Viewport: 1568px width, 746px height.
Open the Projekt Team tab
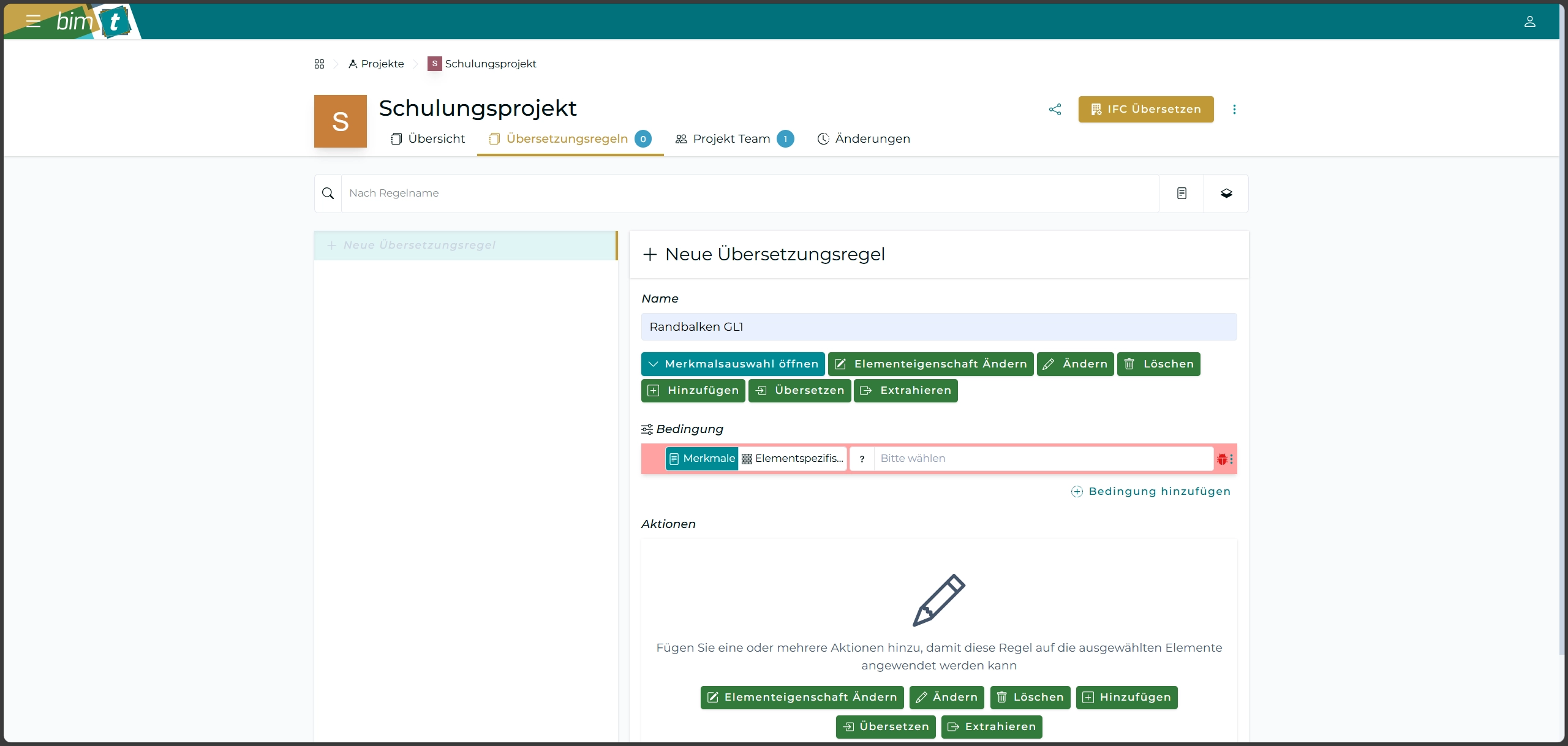pos(733,139)
